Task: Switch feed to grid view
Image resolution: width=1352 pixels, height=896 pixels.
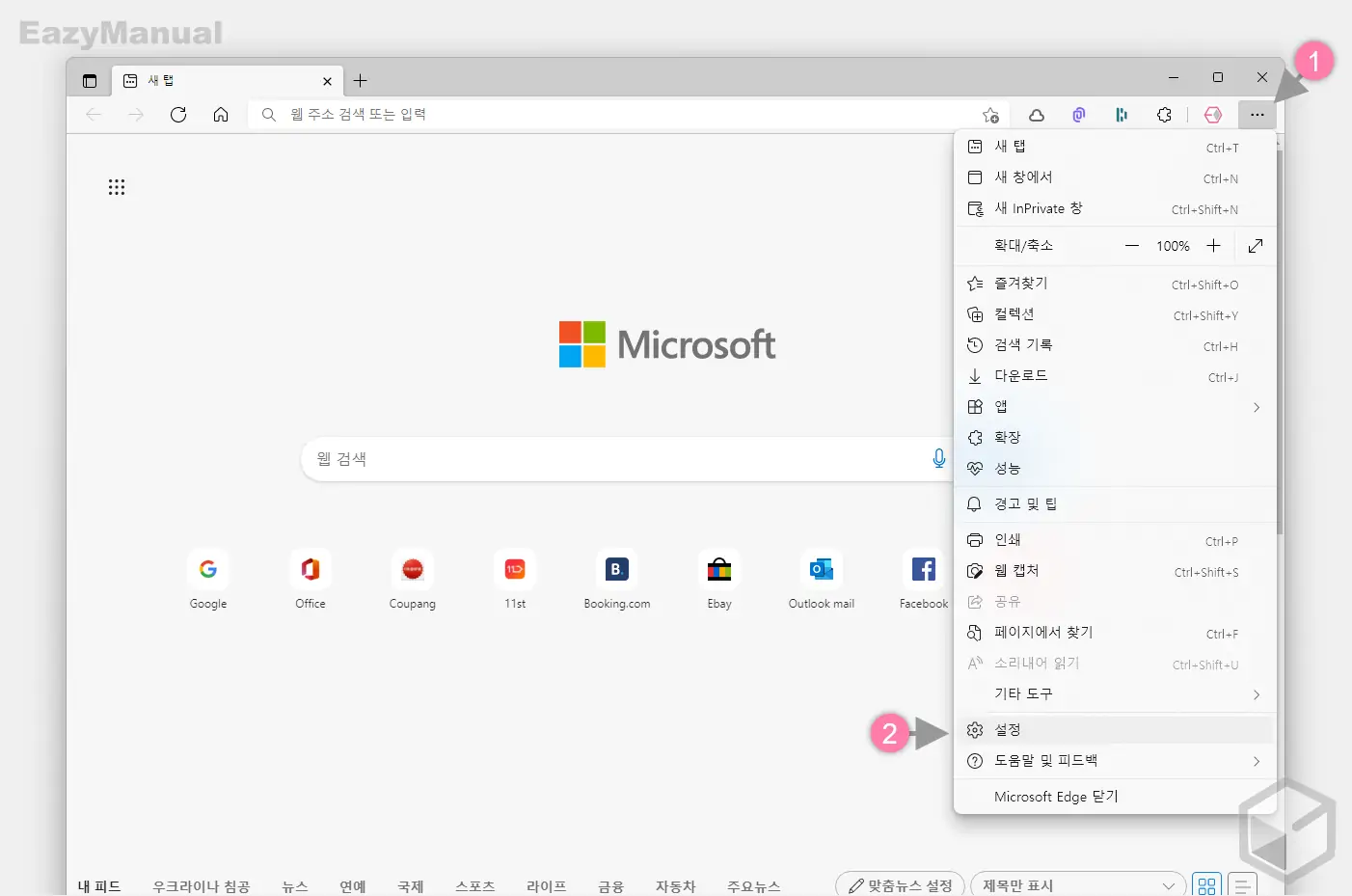Action: (1207, 884)
